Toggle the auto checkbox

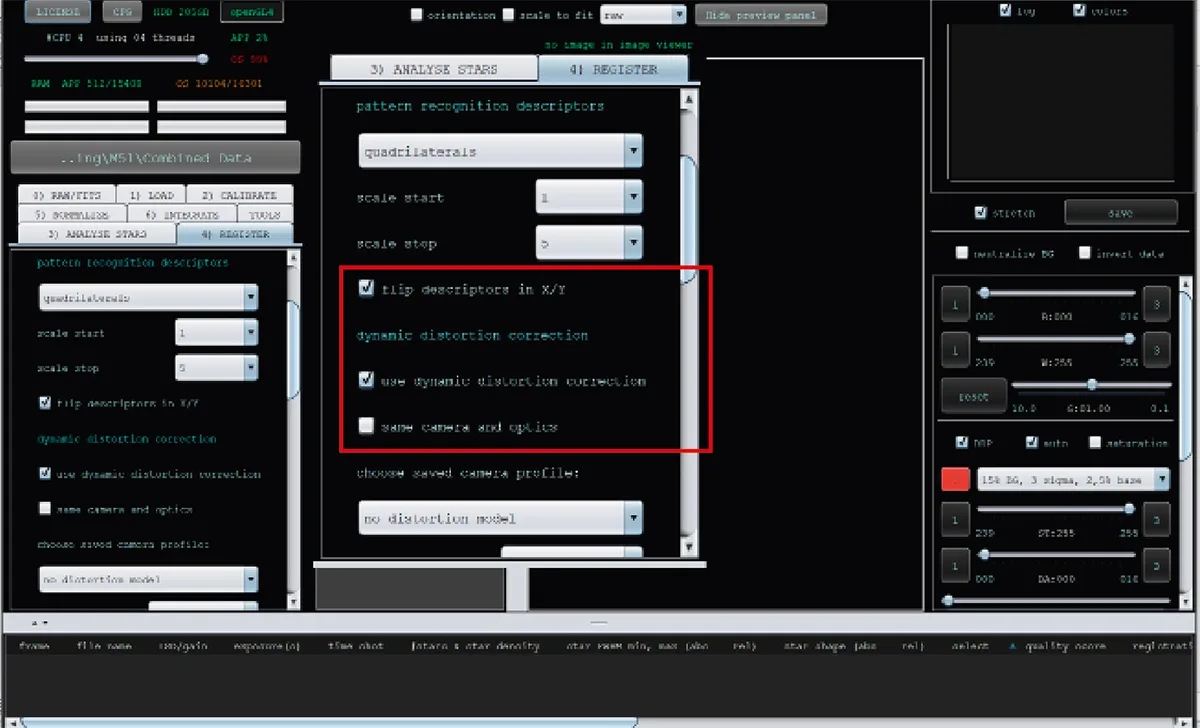1031,442
